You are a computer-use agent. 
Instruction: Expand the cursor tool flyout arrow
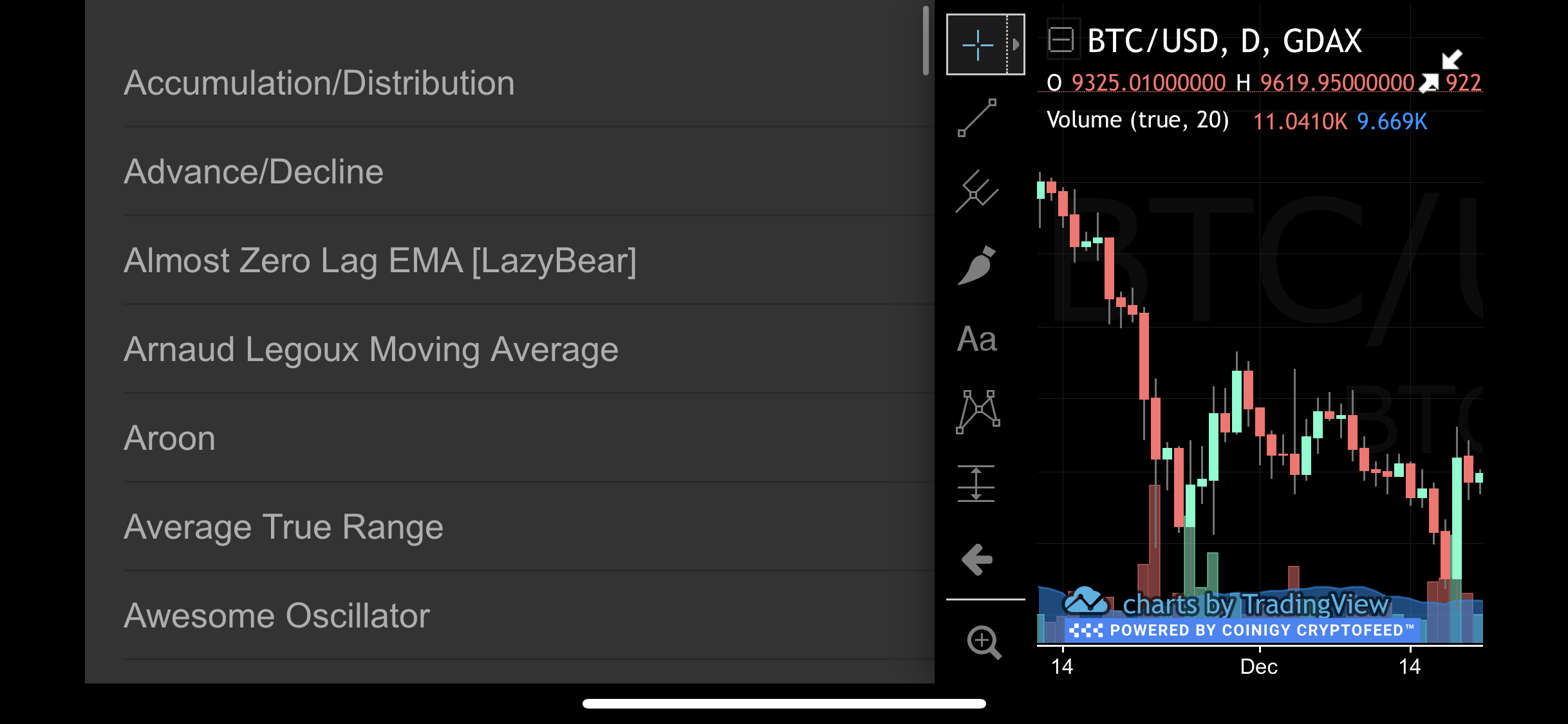(1016, 44)
